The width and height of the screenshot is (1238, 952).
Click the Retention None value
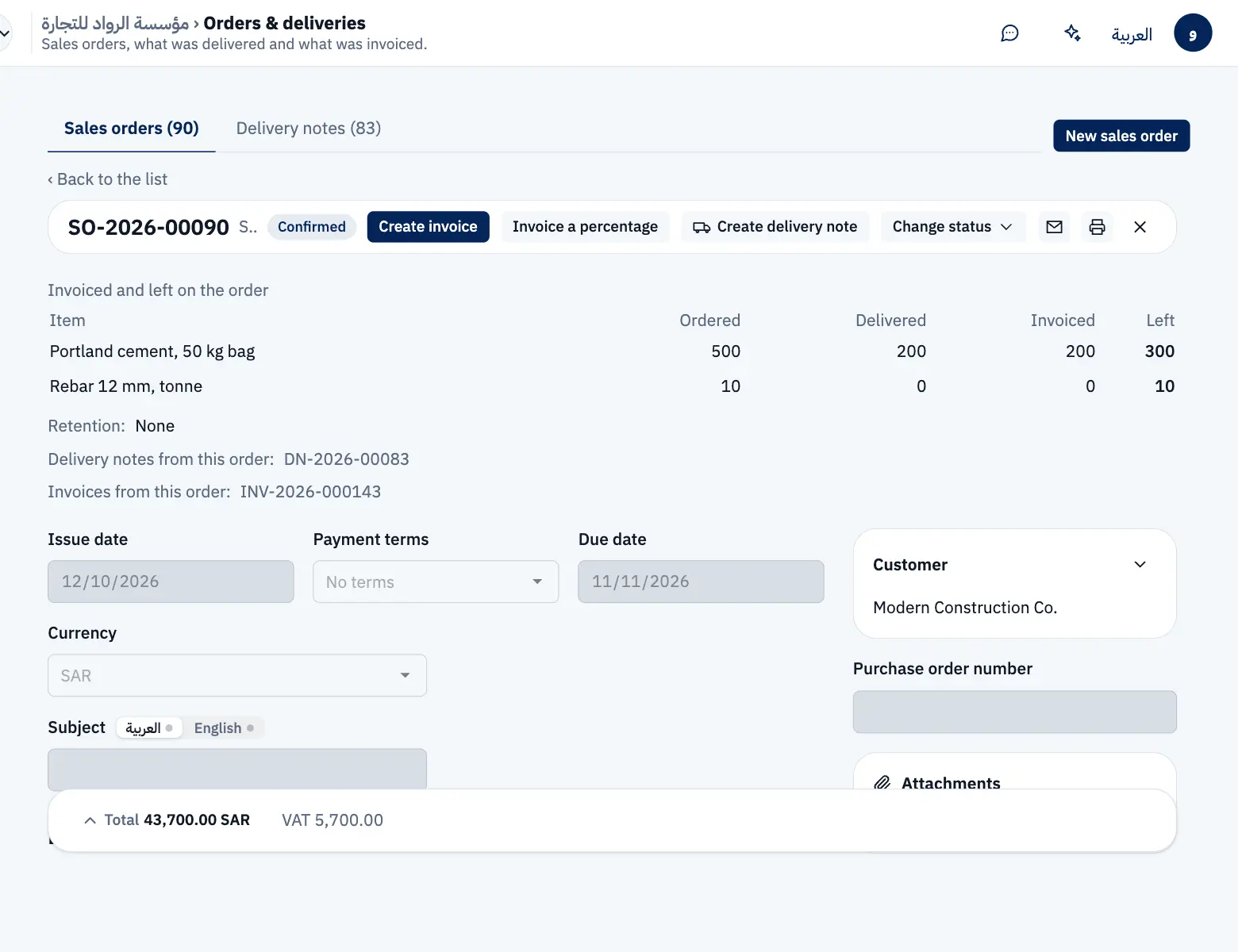[155, 426]
